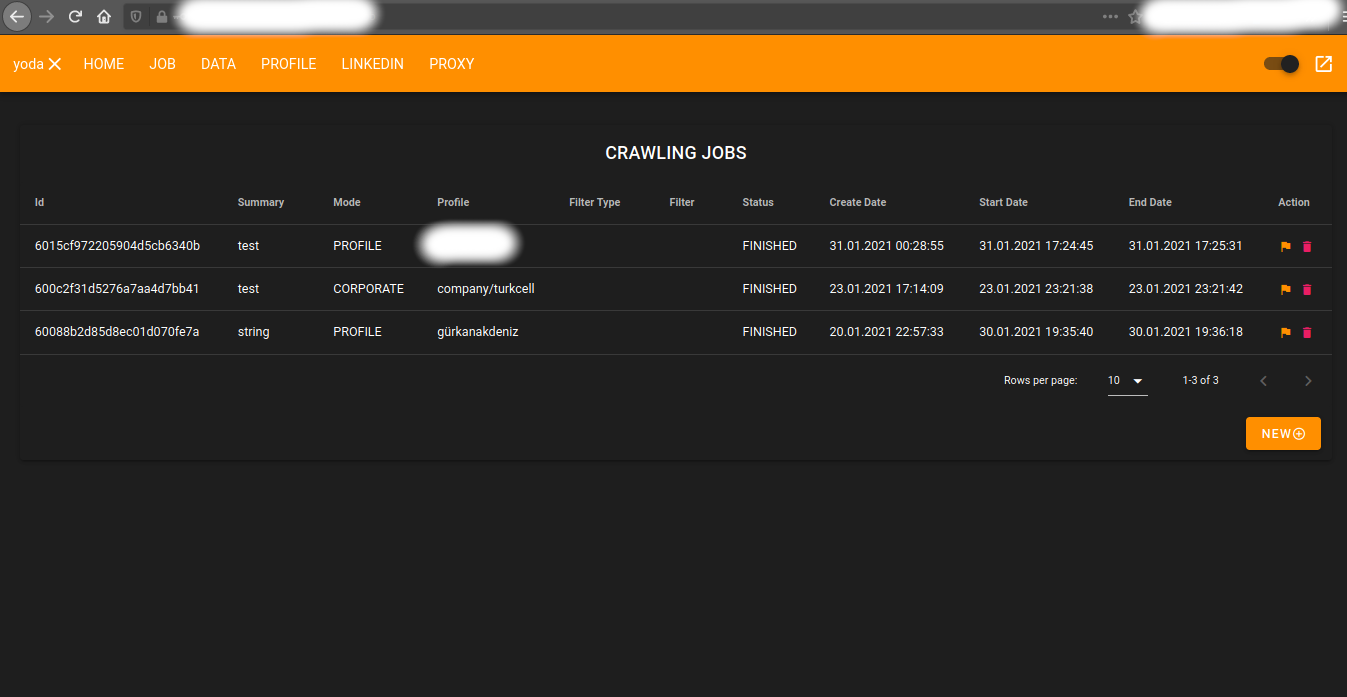The width and height of the screenshot is (1347, 697).
Task: Click the yoda user label
Action: click(28, 64)
